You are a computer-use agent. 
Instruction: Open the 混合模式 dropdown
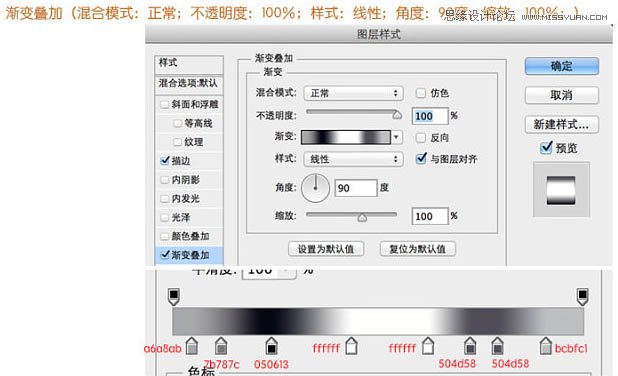(x=354, y=93)
